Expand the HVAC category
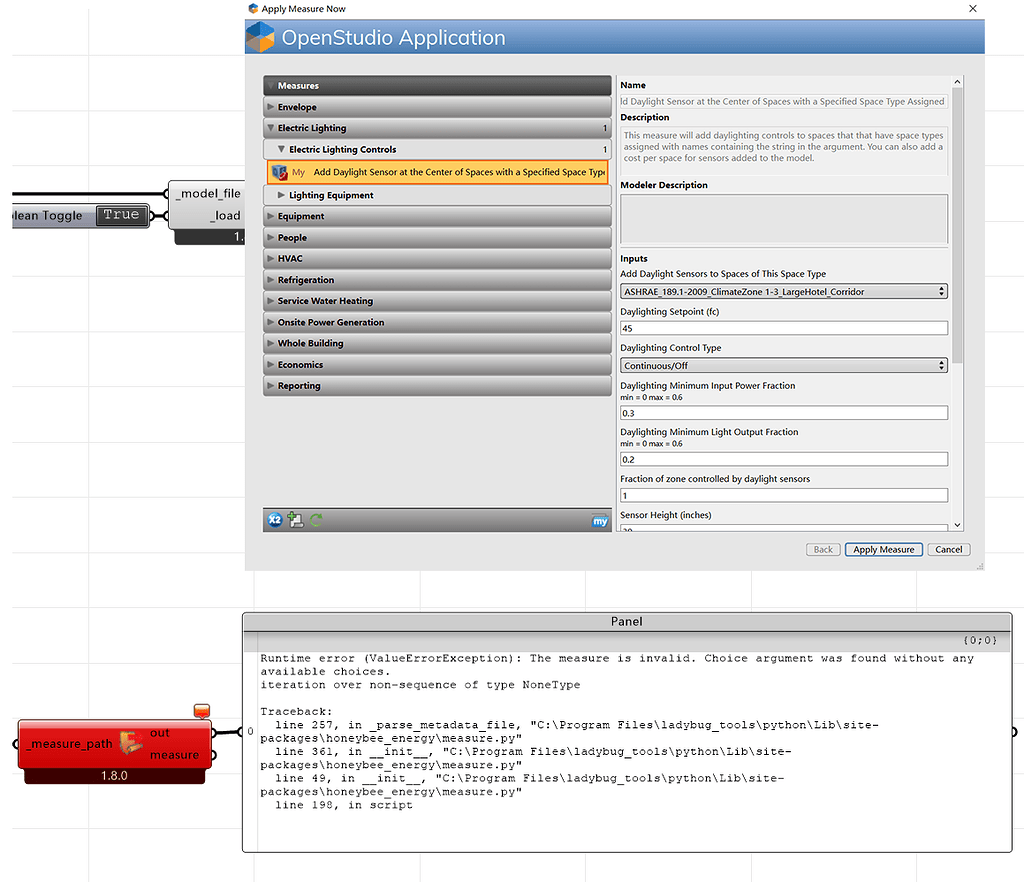The height and width of the screenshot is (882, 1024). (437, 259)
